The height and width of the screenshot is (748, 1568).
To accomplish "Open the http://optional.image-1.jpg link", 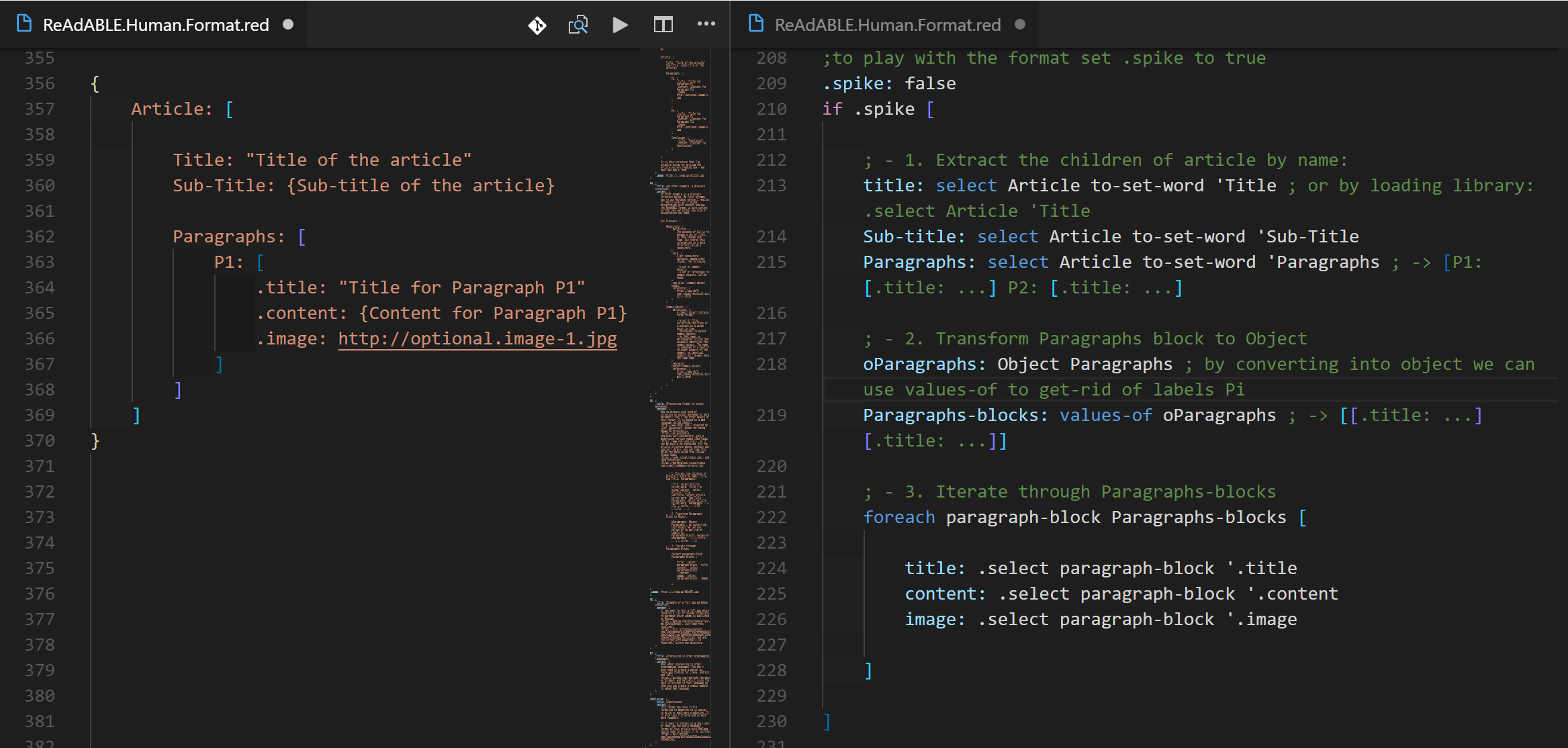I will [x=477, y=338].
